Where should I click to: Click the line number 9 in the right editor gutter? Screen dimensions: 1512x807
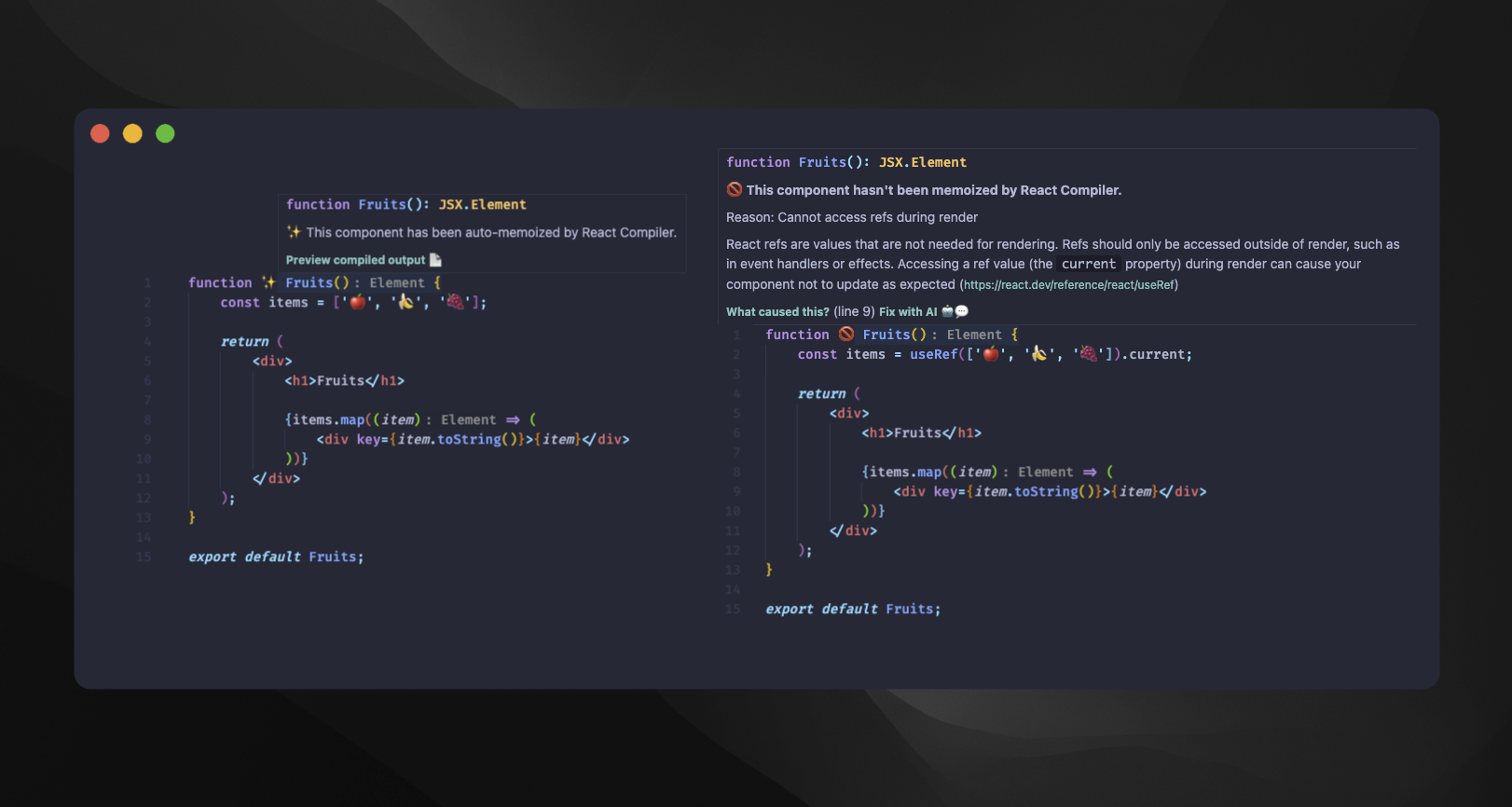(x=736, y=491)
